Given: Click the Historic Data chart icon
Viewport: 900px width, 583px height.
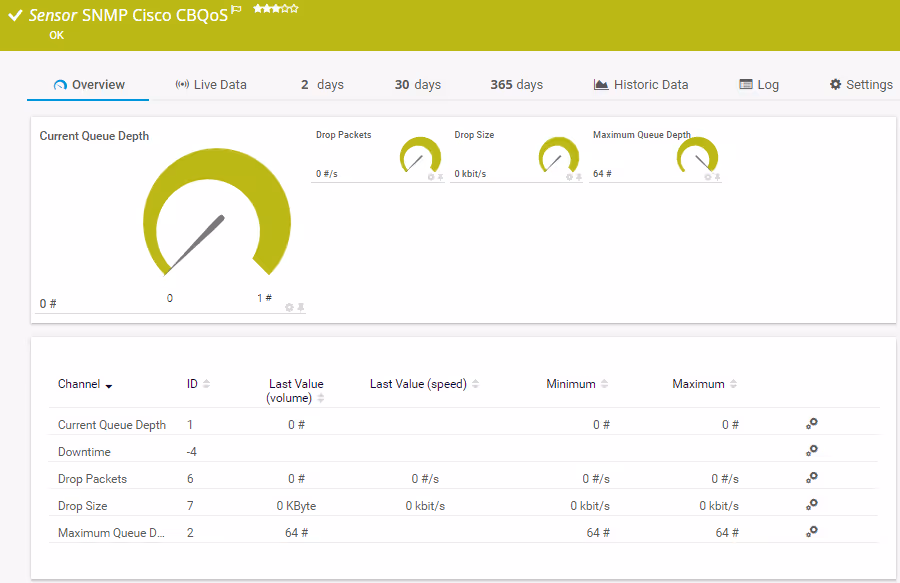Looking at the screenshot, I should (601, 84).
